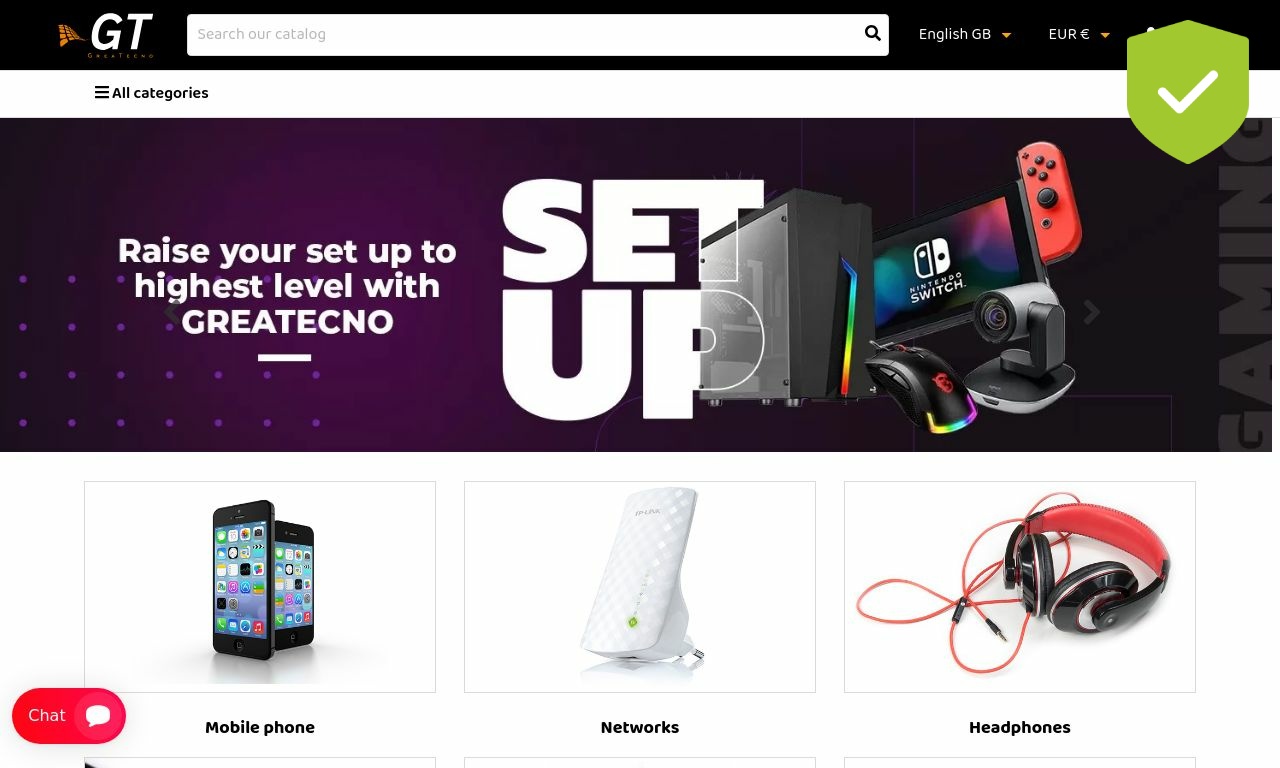Expand the EUR € currency dropdown
Screen dimensions: 1280x768
[1079, 35]
